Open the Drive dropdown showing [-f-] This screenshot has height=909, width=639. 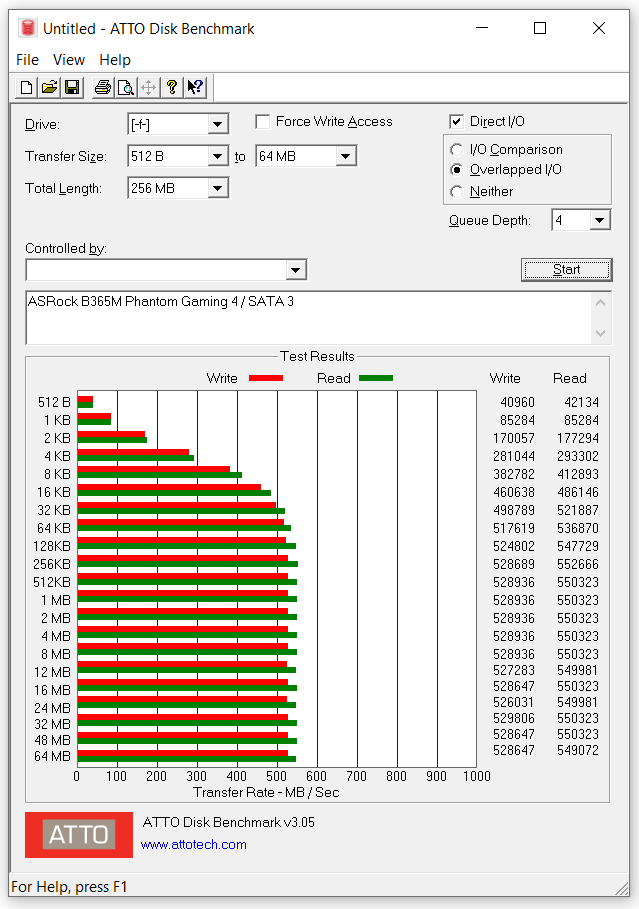click(x=217, y=124)
